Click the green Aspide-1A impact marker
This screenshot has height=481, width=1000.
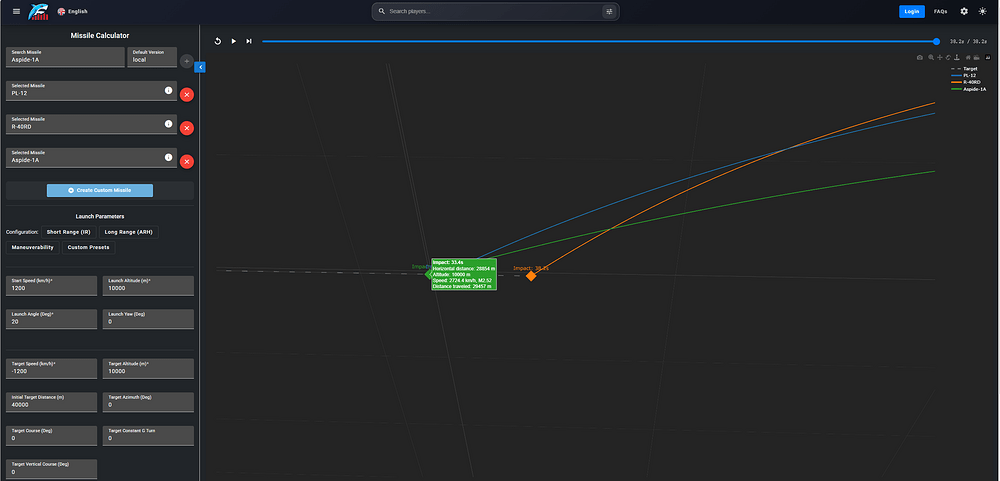point(428,274)
